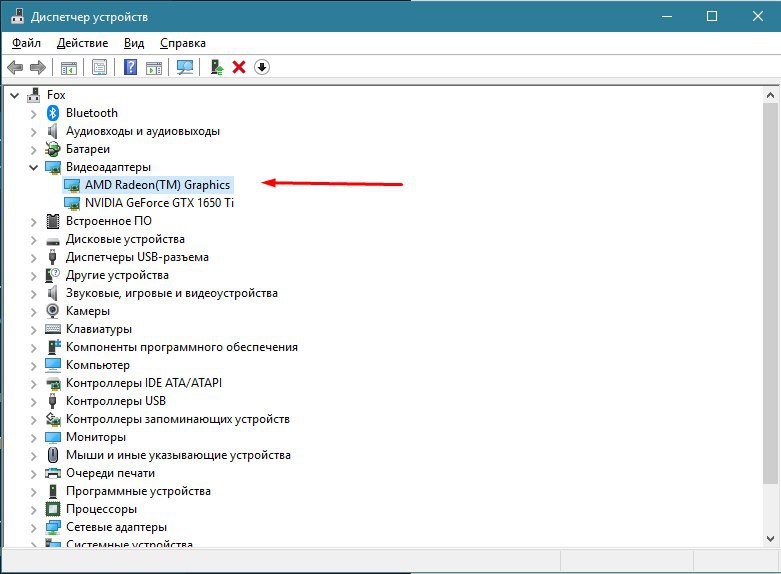The height and width of the screenshot is (574, 781).
Task: Select the Клавиатуры label
Action: coord(99,329)
